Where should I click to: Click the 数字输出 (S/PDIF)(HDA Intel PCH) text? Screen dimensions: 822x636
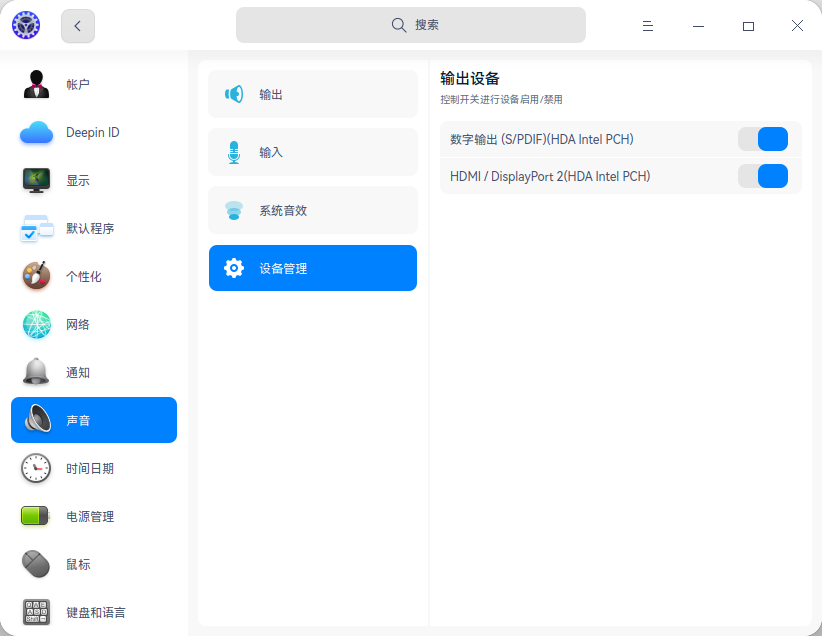pos(542,139)
